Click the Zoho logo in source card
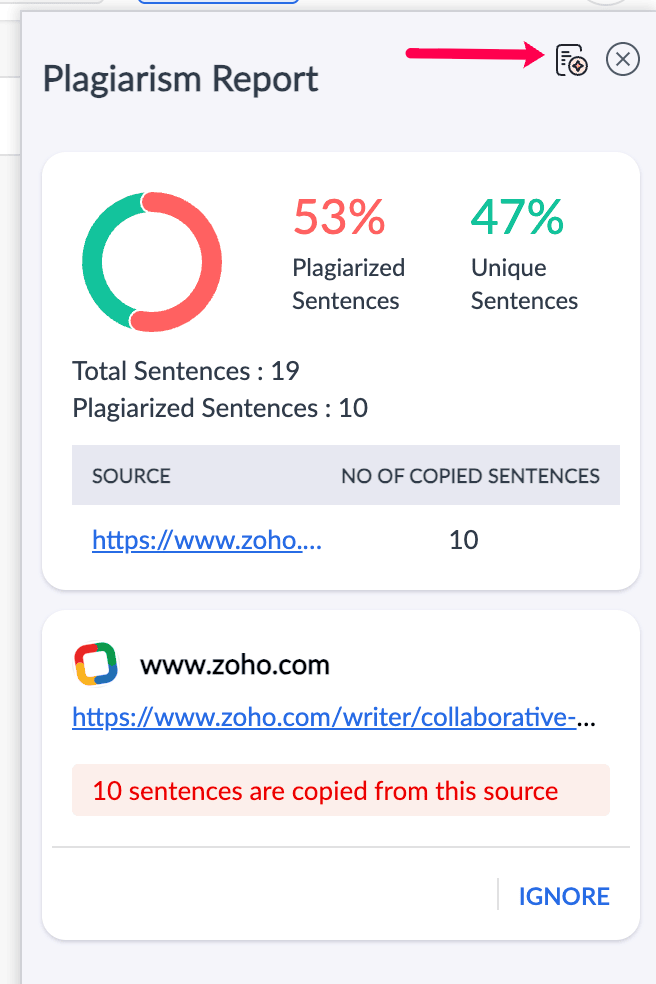This screenshot has height=984, width=656. [96, 664]
